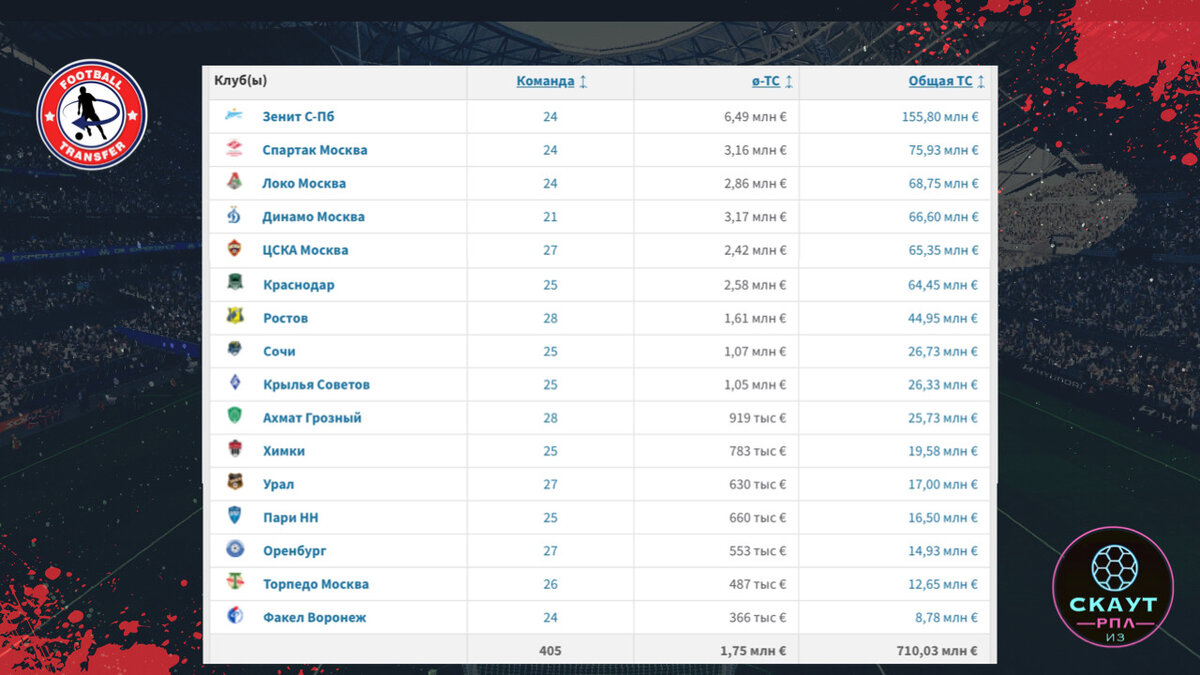Viewport: 1200px width, 675px height.
Task: Select footer average value 1,75 млн €
Action: point(754,650)
